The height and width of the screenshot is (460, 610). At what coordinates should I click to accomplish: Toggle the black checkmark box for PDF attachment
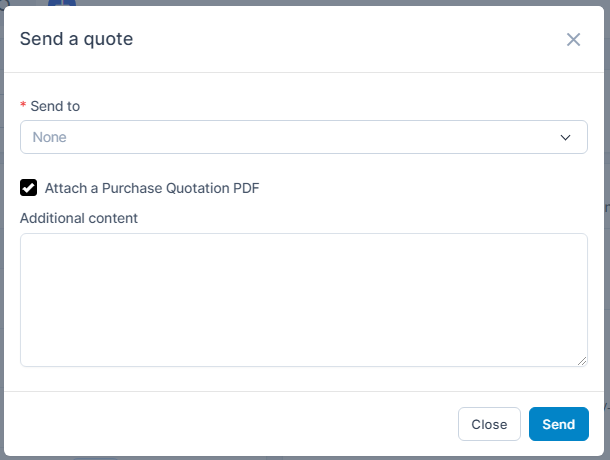[x=29, y=187]
